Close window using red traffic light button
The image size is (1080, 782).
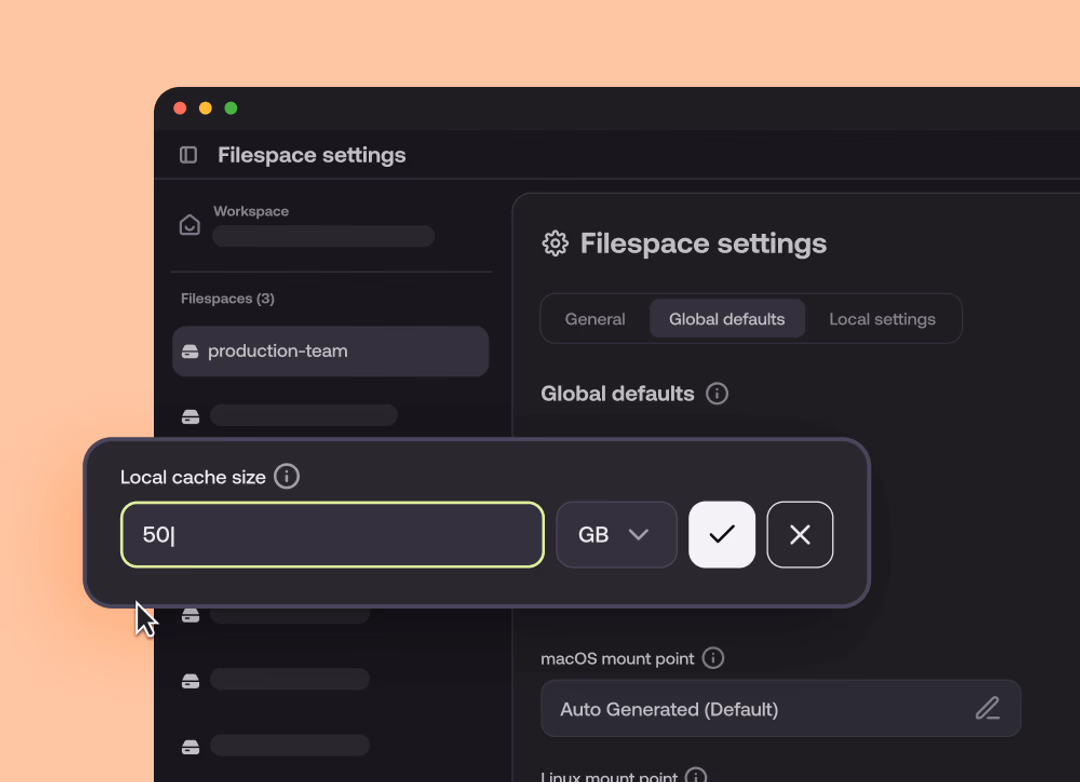click(x=180, y=108)
